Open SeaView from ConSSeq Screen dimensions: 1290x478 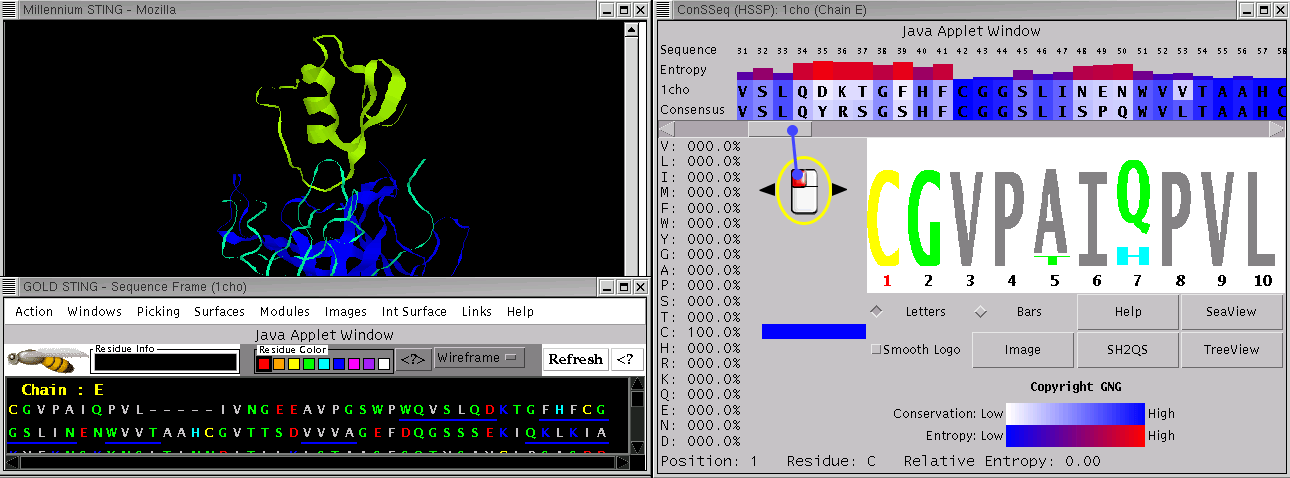pyautogui.click(x=1231, y=312)
